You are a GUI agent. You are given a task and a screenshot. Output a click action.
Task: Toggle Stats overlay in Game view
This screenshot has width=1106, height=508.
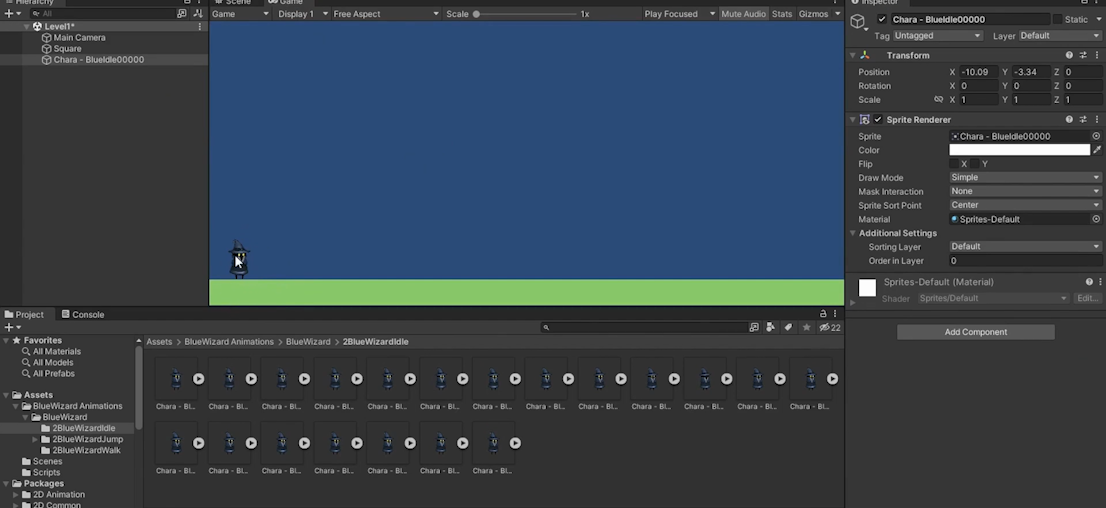click(x=782, y=13)
